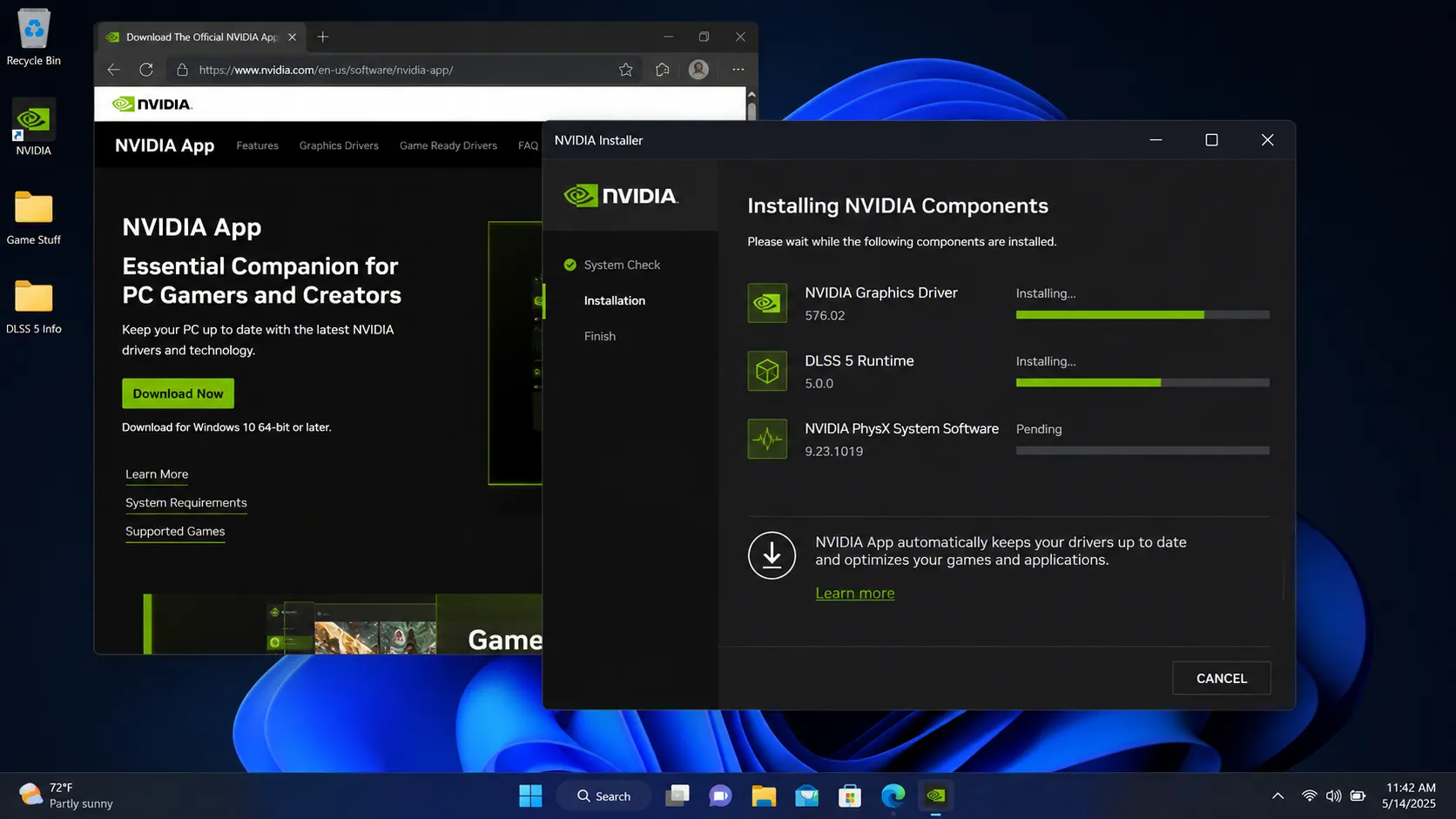The image size is (1456, 819).
Task: Select the Finish step in installer
Action: (600, 336)
